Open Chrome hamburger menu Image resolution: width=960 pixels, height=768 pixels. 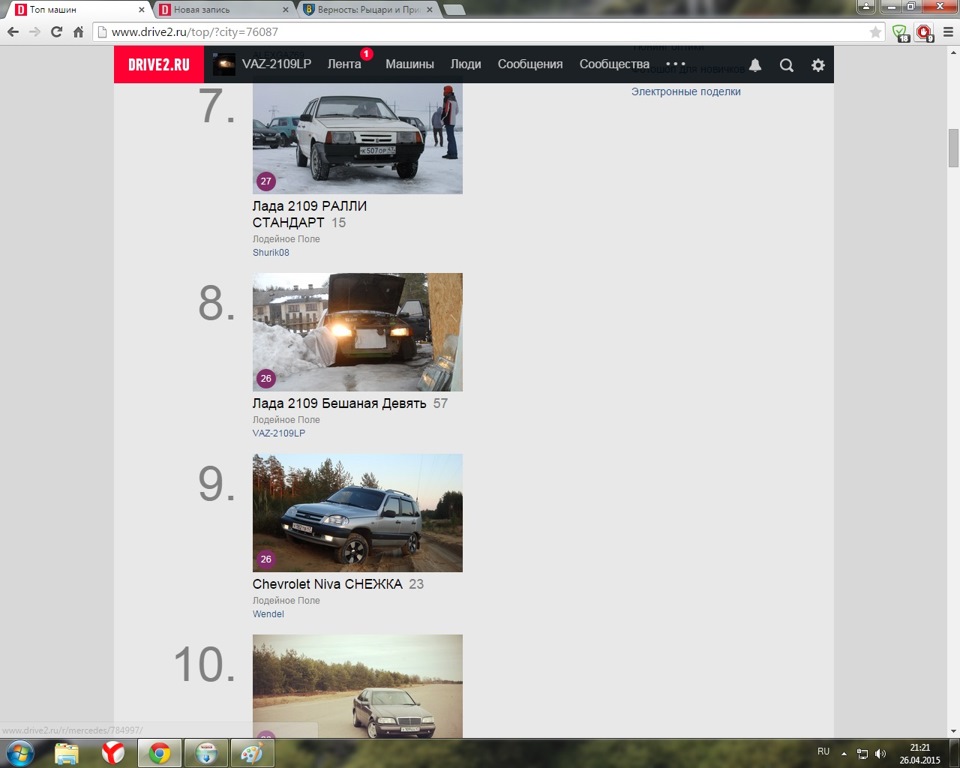point(948,32)
